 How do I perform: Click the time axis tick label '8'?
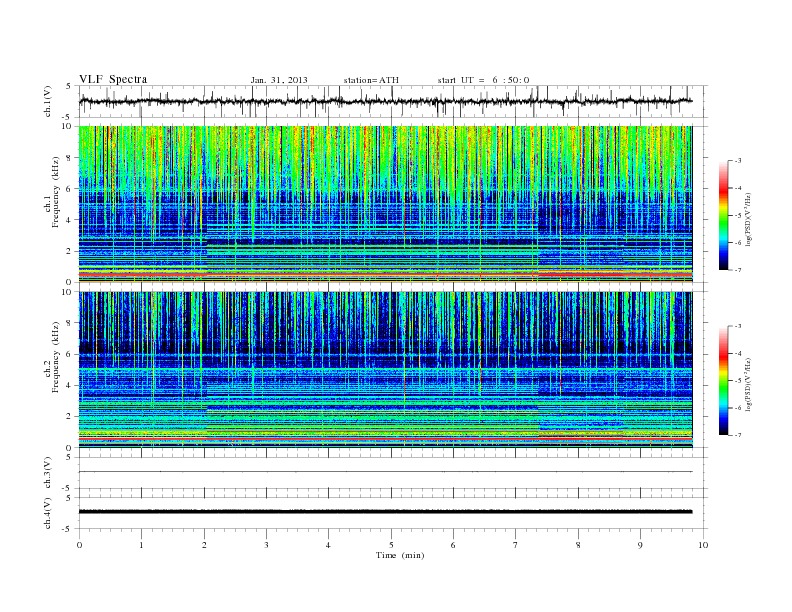(578, 545)
